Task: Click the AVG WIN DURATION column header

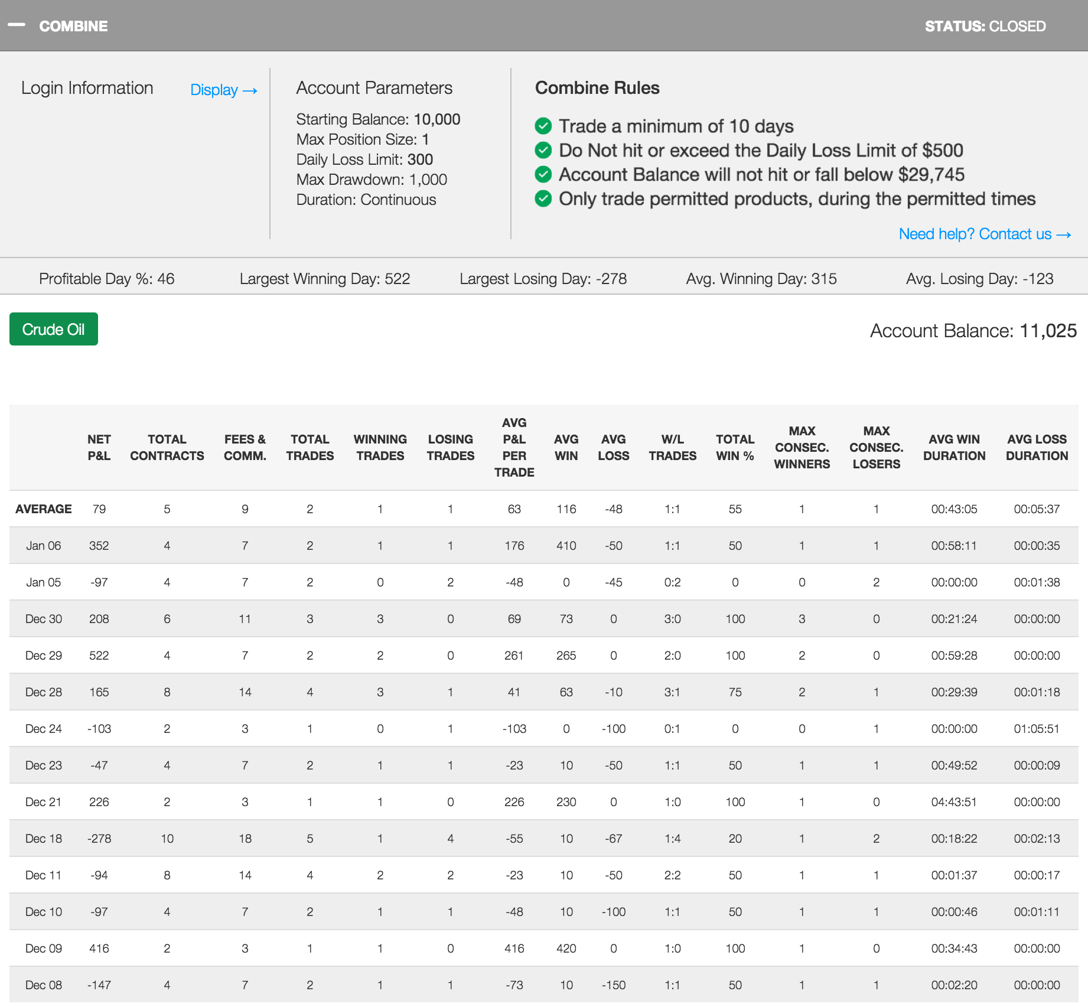Action: (954, 447)
